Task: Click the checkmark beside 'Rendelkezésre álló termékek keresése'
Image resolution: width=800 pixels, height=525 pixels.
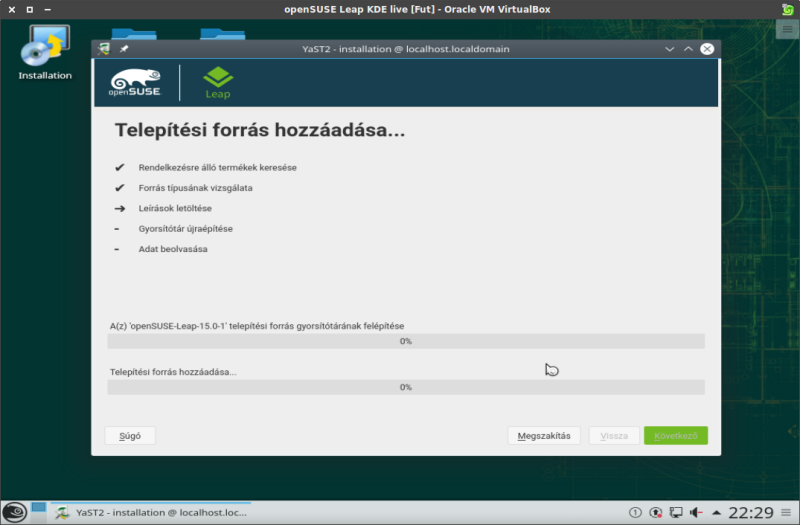Action: (119, 167)
